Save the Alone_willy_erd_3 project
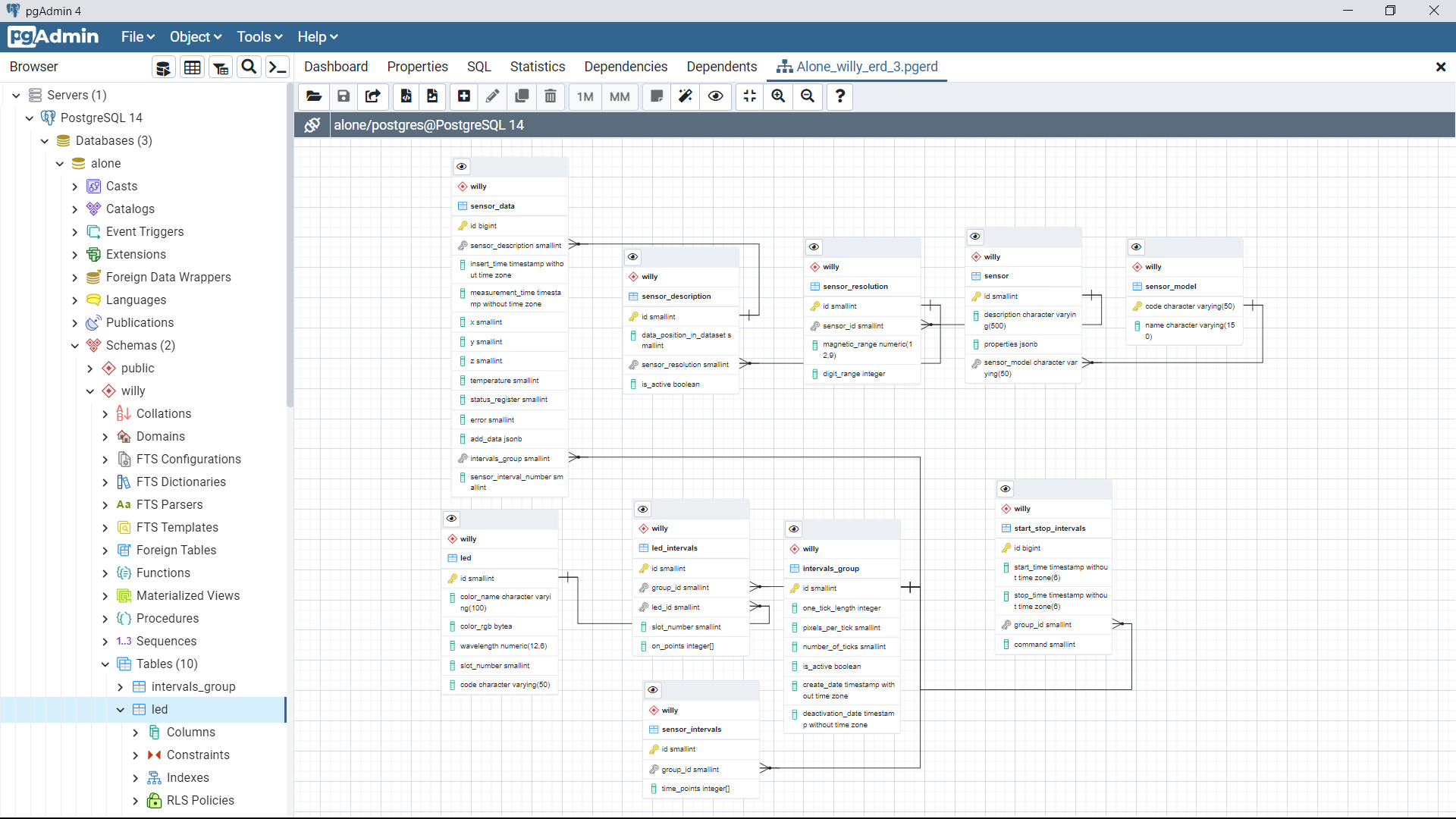 [x=343, y=96]
